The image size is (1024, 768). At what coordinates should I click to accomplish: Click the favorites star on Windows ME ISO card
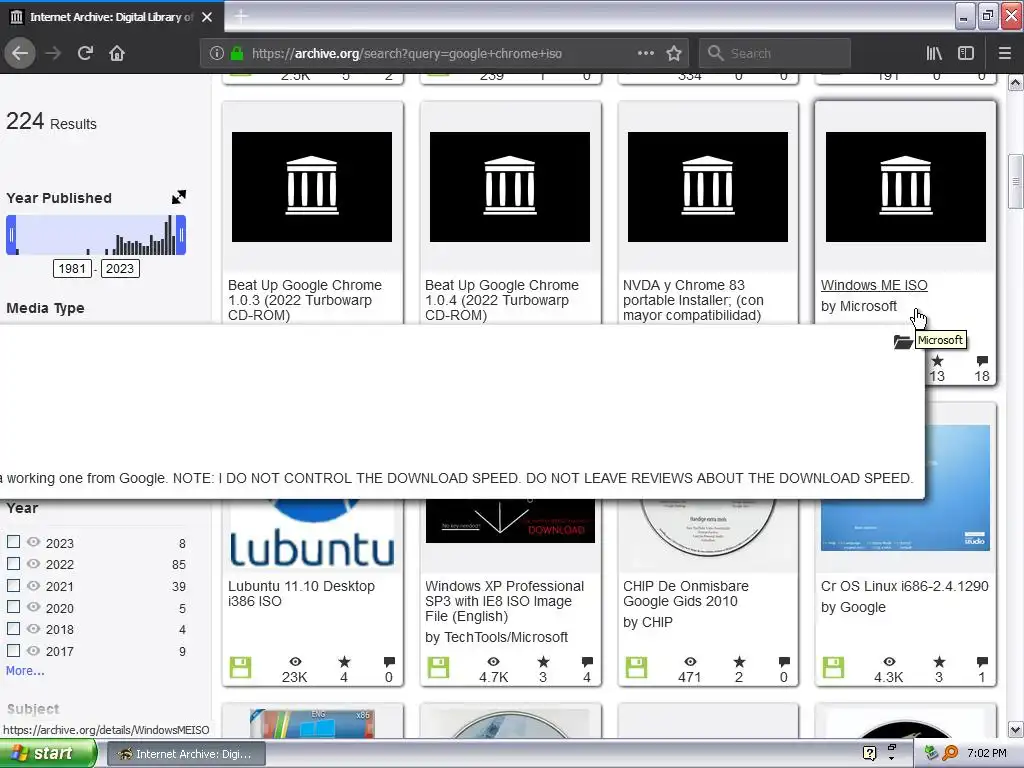pos(937,360)
